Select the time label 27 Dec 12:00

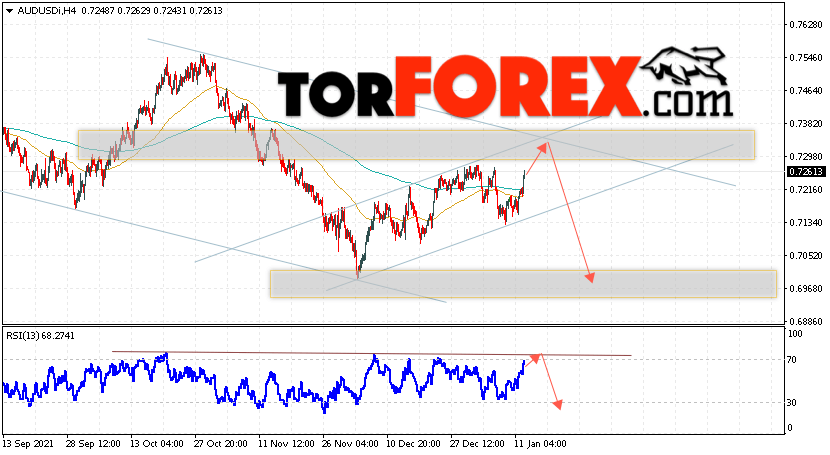pyautogui.click(x=477, y=443)
